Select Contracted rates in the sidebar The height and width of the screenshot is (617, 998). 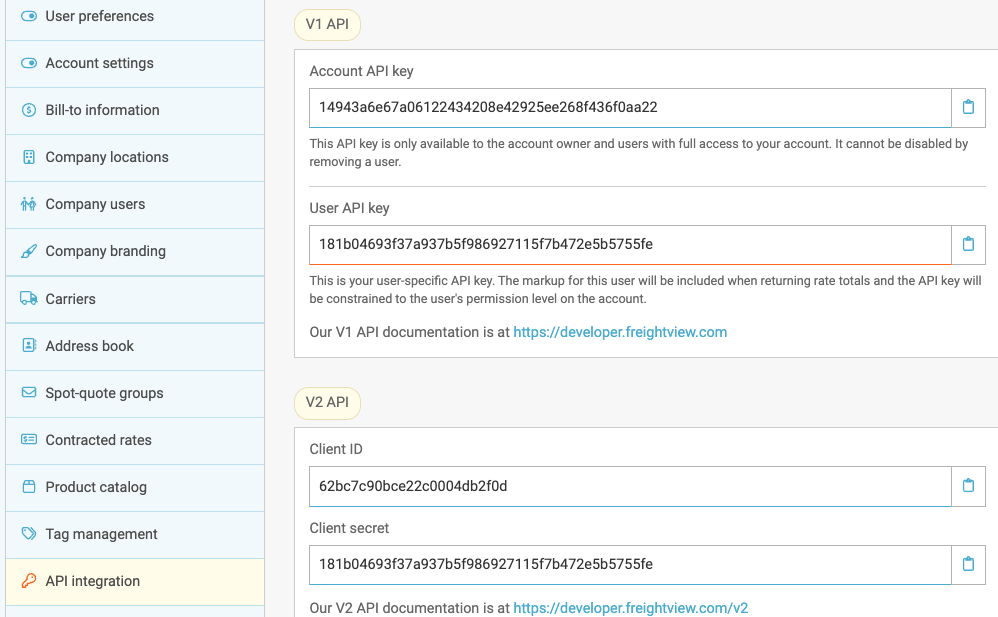98,440
